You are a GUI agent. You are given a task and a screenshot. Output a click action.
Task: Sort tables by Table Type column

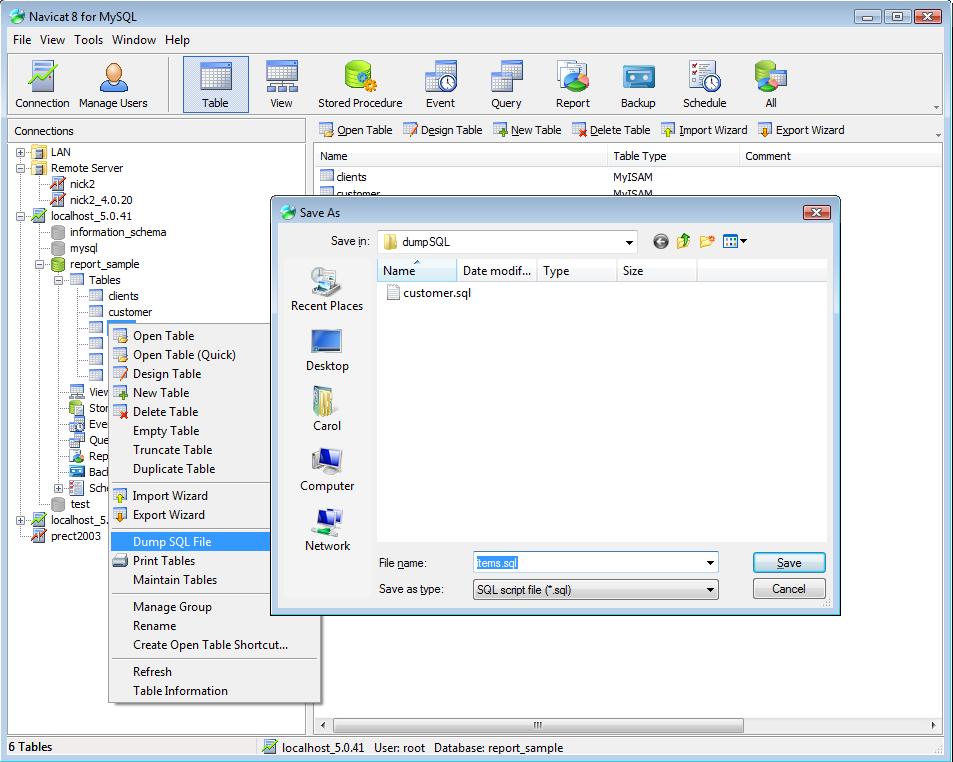[x=673, y=156]
